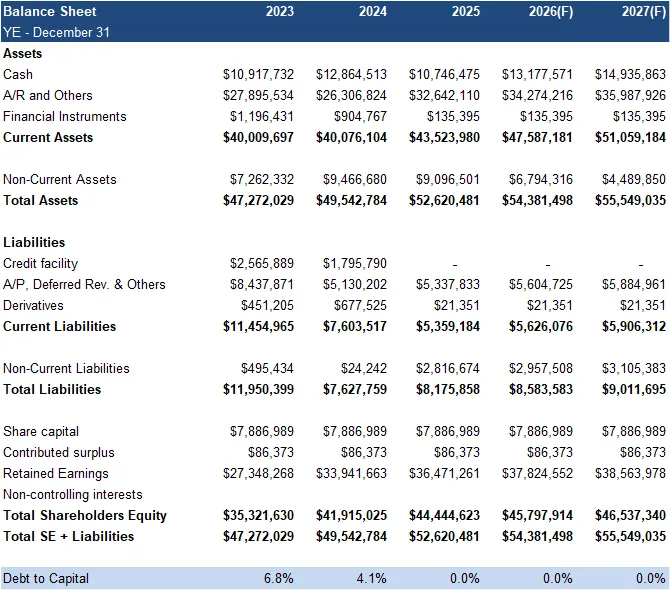
Task: Click 2024 Credit facility value $1,795,790
Action: pos(355,263)
